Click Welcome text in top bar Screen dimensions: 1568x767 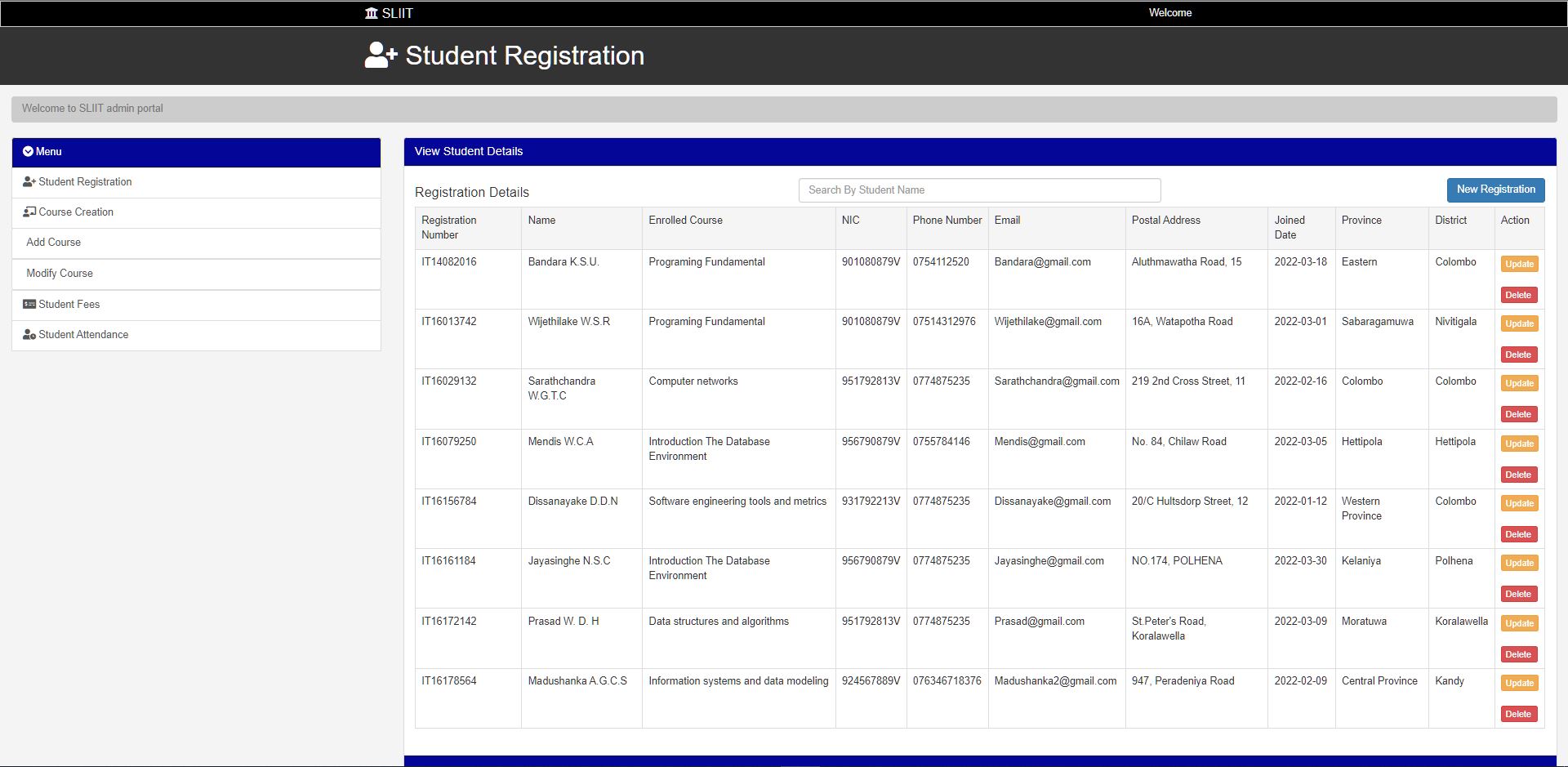1169,13
